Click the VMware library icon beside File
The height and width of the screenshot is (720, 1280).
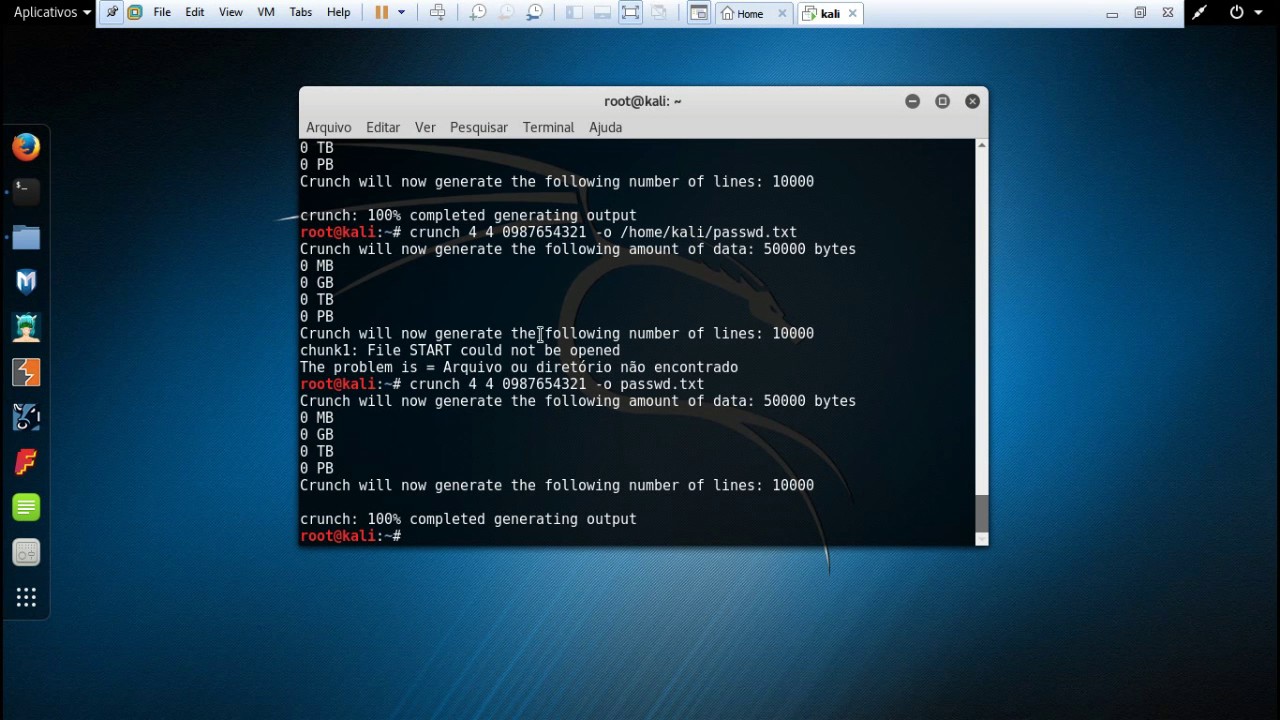[135, 13]
